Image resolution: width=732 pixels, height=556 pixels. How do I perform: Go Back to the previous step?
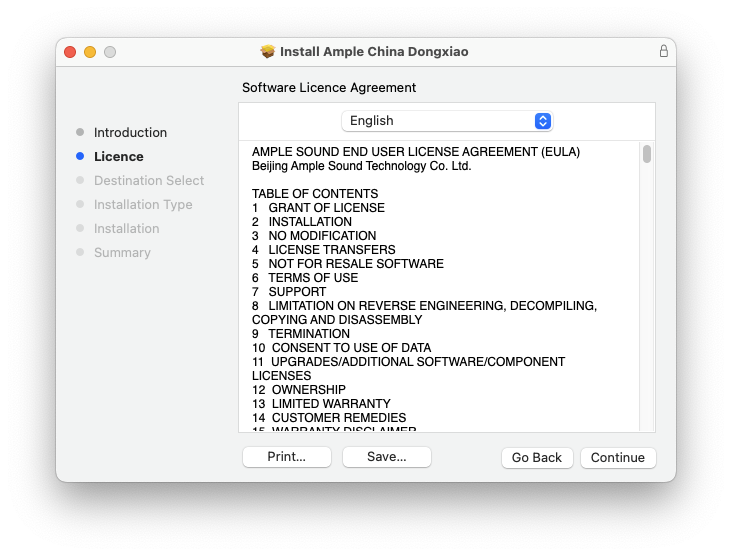click(x=537, y=457)
